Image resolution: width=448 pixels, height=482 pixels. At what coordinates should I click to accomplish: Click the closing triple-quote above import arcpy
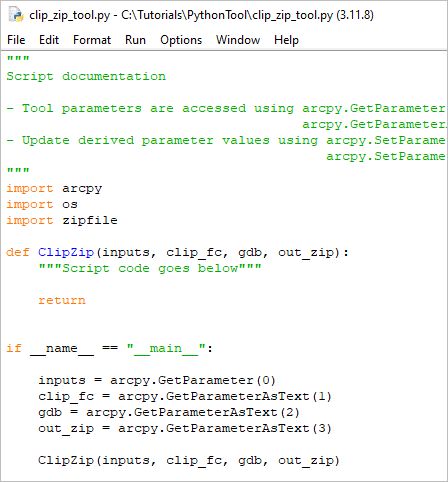pos(18,171)
